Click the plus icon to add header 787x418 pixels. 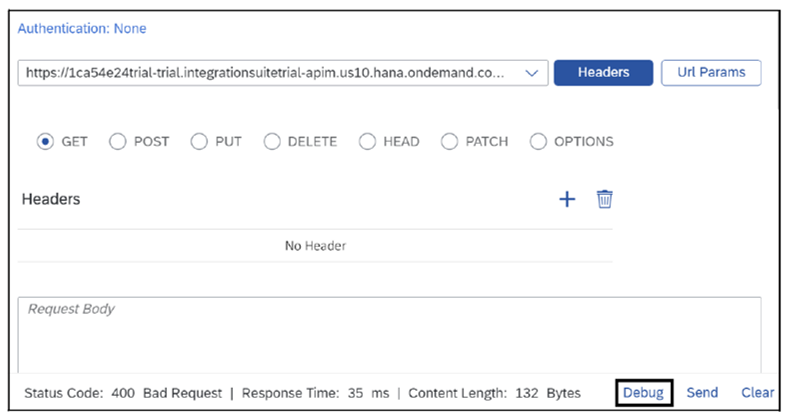click(x=567, y=199)
